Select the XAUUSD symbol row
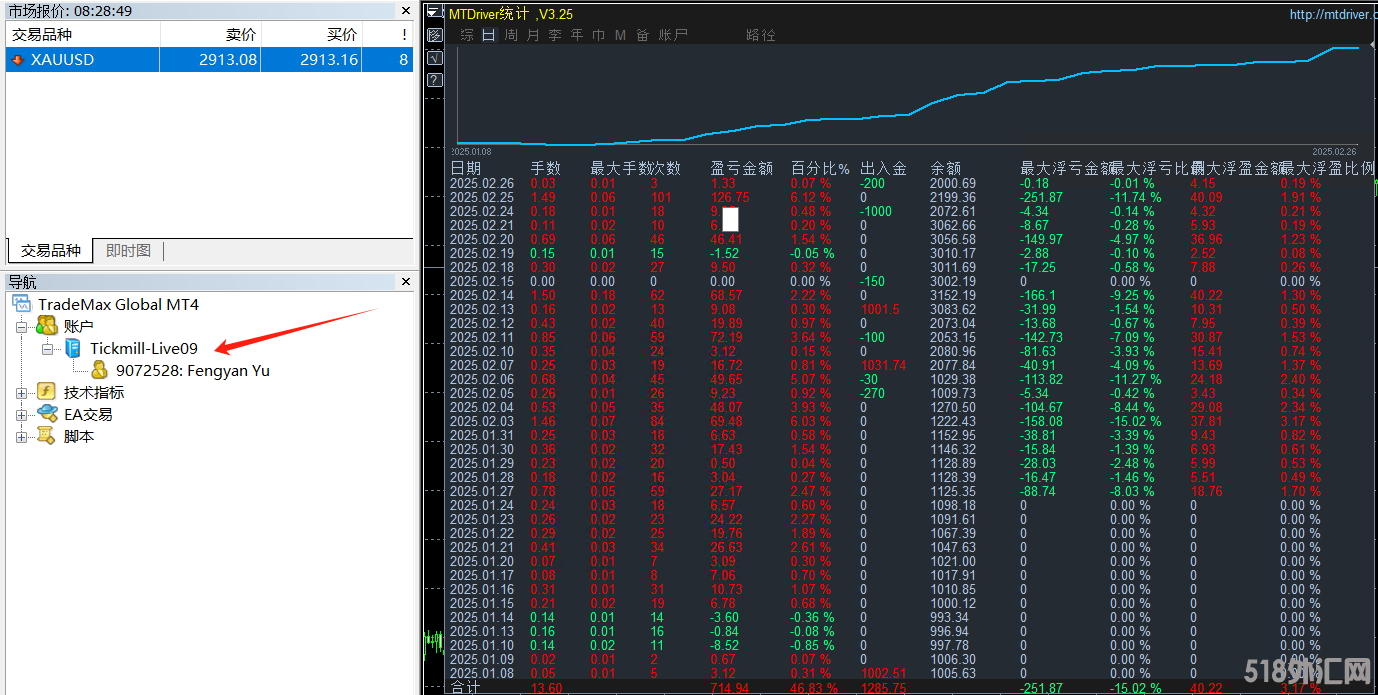The width and height of the screenshot is (1378, 695). point(209,60)
